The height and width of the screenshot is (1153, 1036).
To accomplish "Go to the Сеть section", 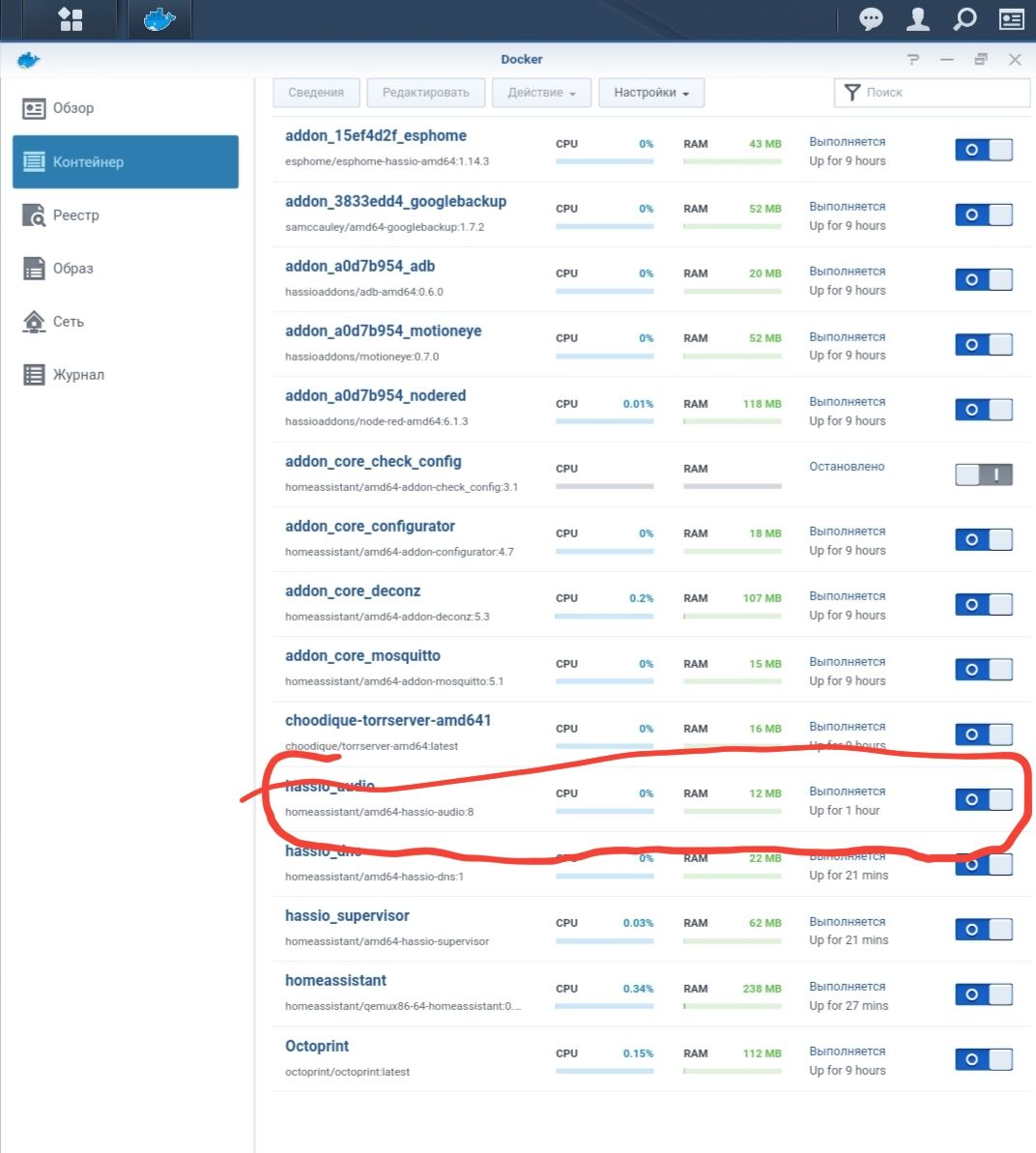I will 126,321.
